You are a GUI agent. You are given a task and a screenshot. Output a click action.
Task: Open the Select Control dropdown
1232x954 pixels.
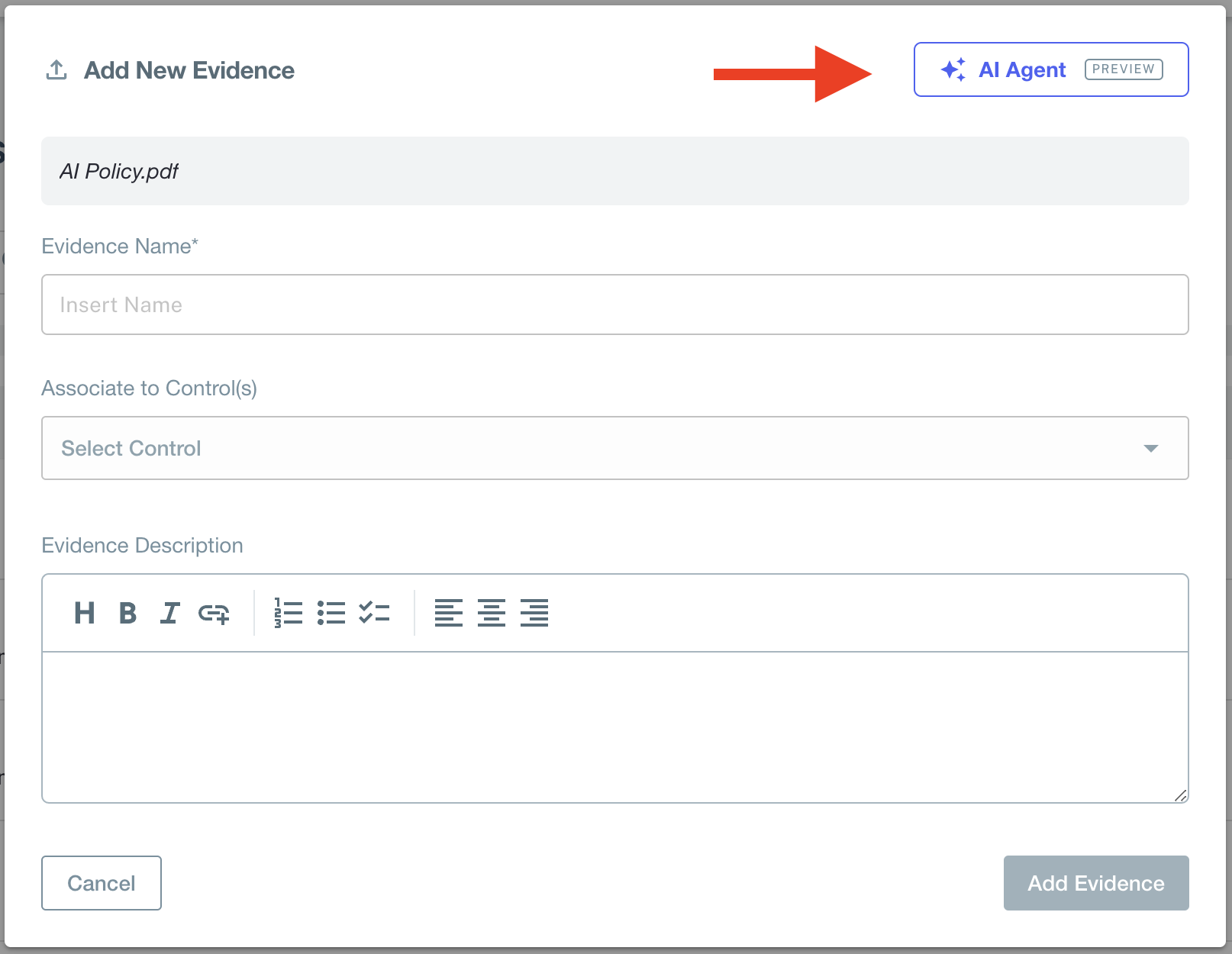click(x=595, y=448)
